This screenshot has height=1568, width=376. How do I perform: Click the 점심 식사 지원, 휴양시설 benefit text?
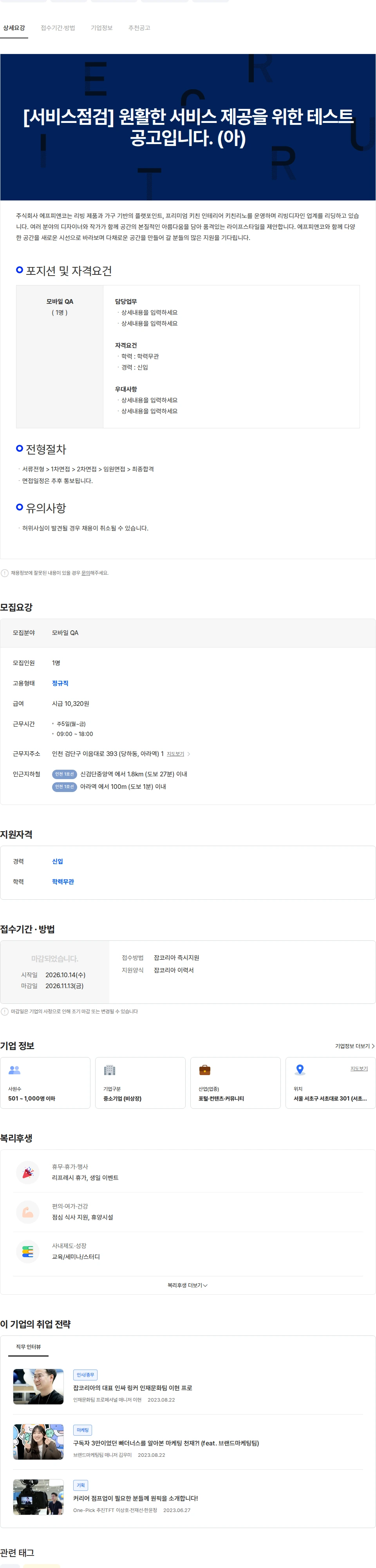(x=82, y=1217)
